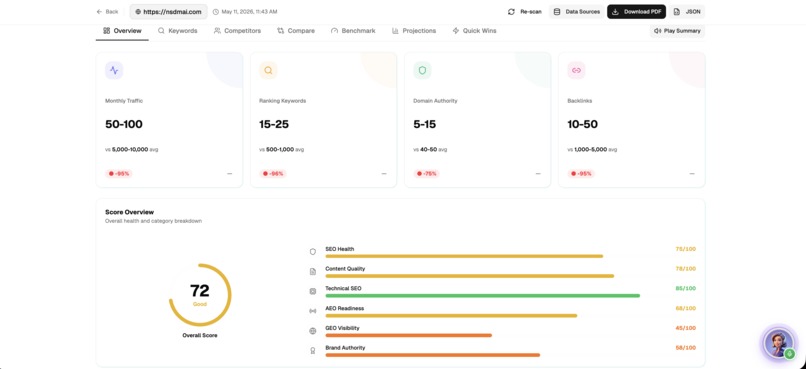The height and width of the screenshot is (369, 806).
Task: Click the 75/100 SEO Health score
Action: coord(686,249)
